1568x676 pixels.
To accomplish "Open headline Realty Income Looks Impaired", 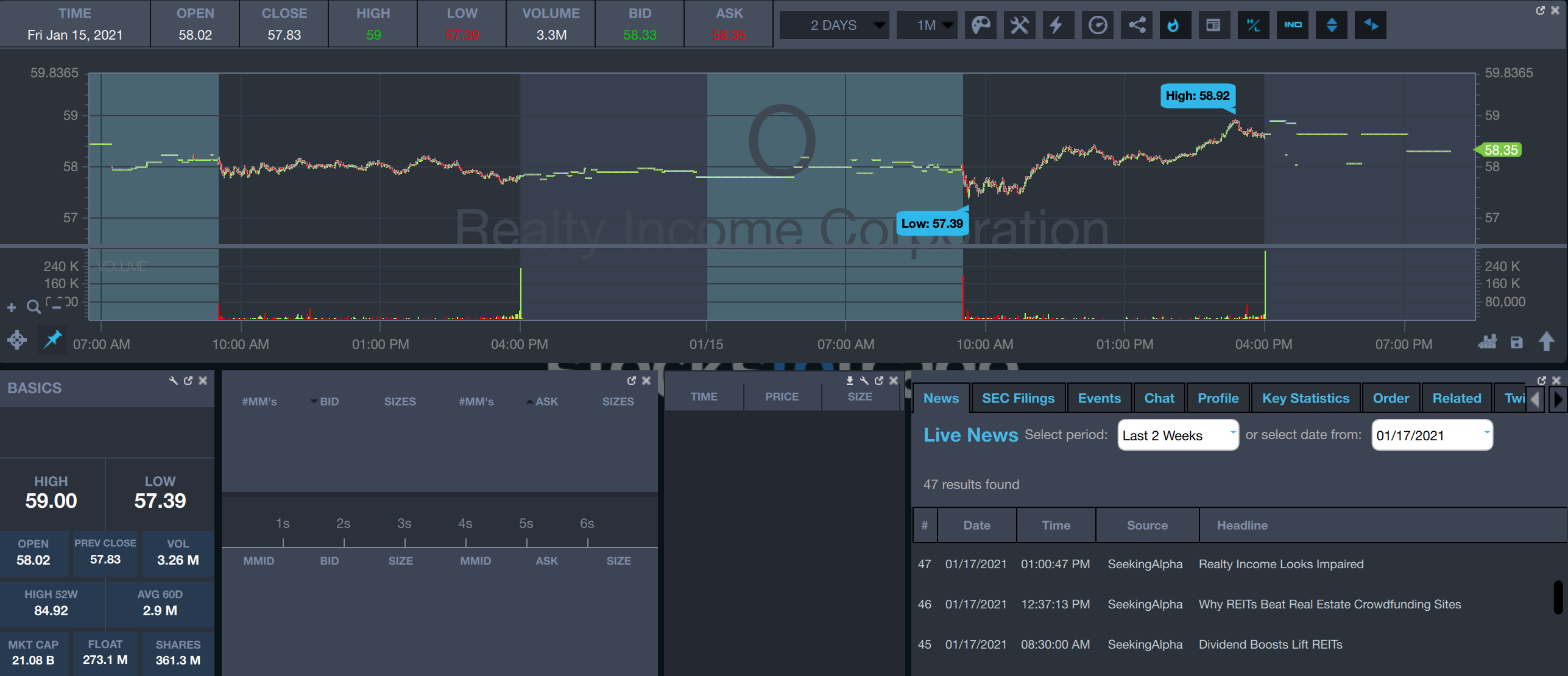I will coord(1281,564).
